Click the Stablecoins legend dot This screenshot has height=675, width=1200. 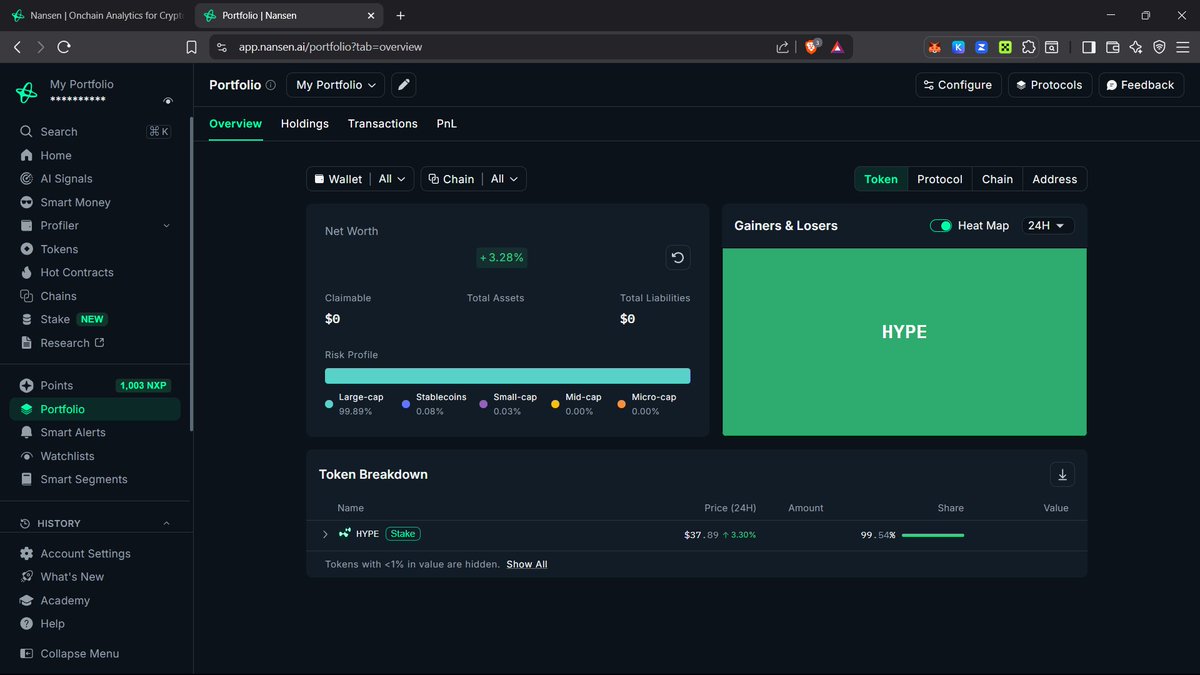pos(406,404)
